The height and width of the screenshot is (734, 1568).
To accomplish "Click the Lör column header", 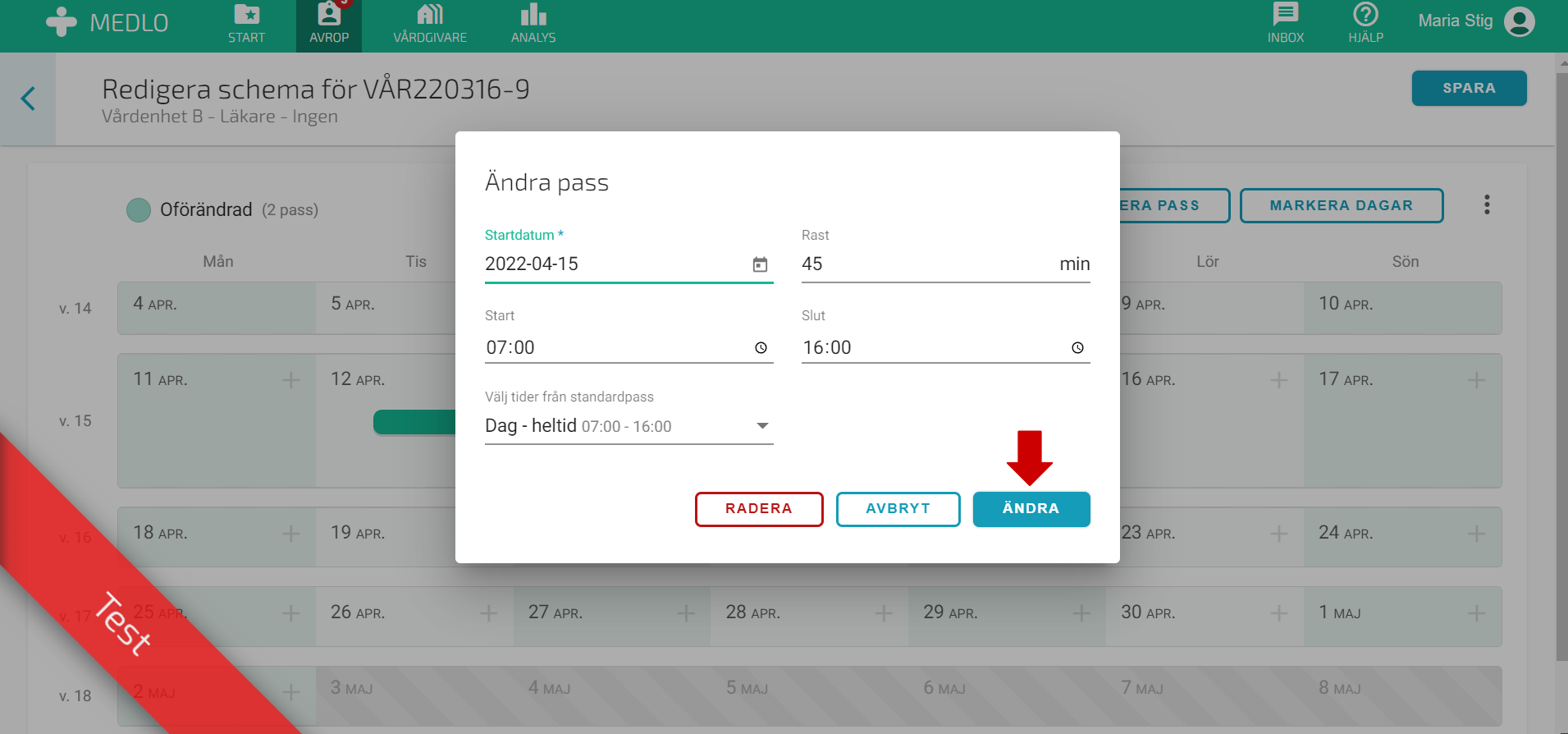I will point(1208,262).
